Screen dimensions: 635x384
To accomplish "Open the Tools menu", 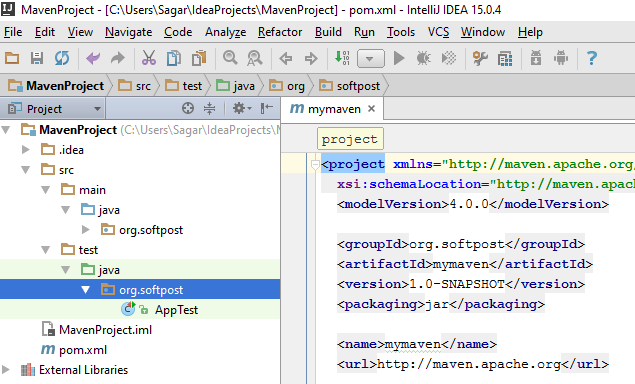I will pos(401,32).
